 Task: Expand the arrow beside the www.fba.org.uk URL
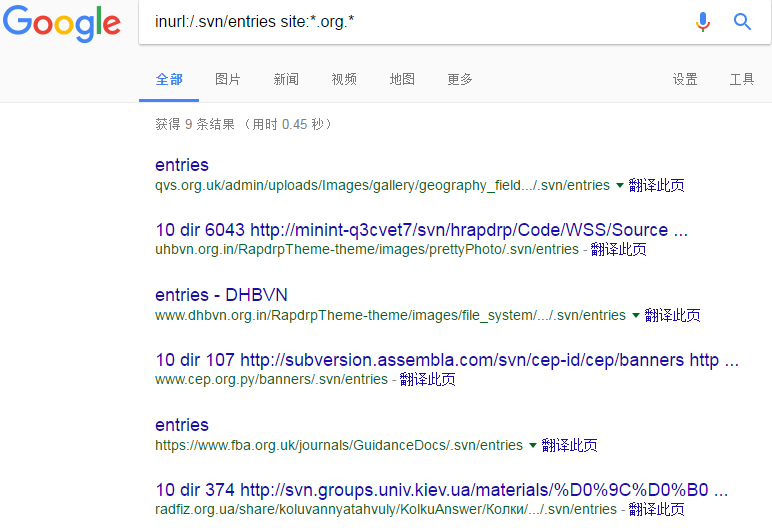533,445
